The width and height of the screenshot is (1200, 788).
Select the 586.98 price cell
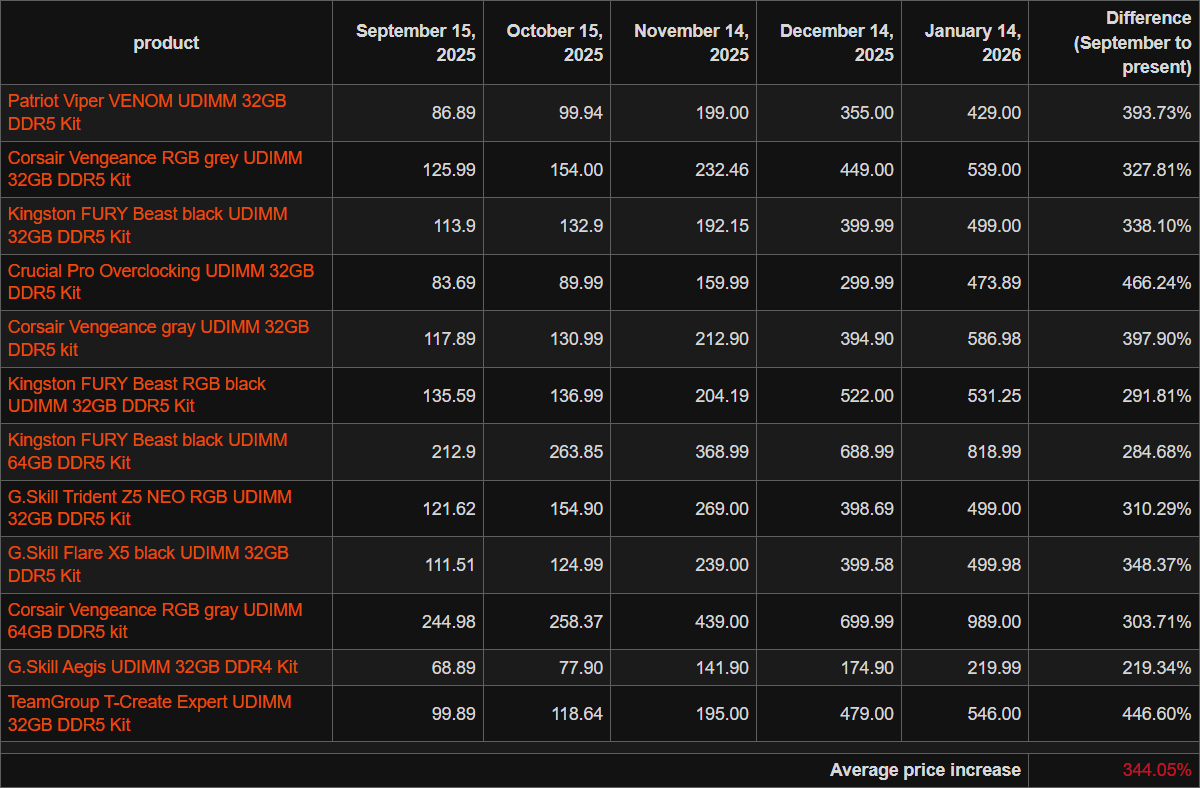coord(965,339)
